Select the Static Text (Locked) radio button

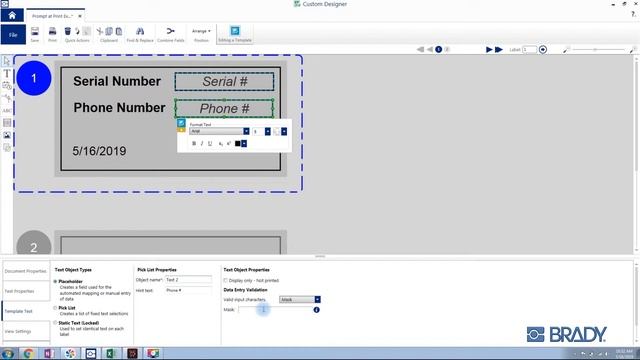55,323
